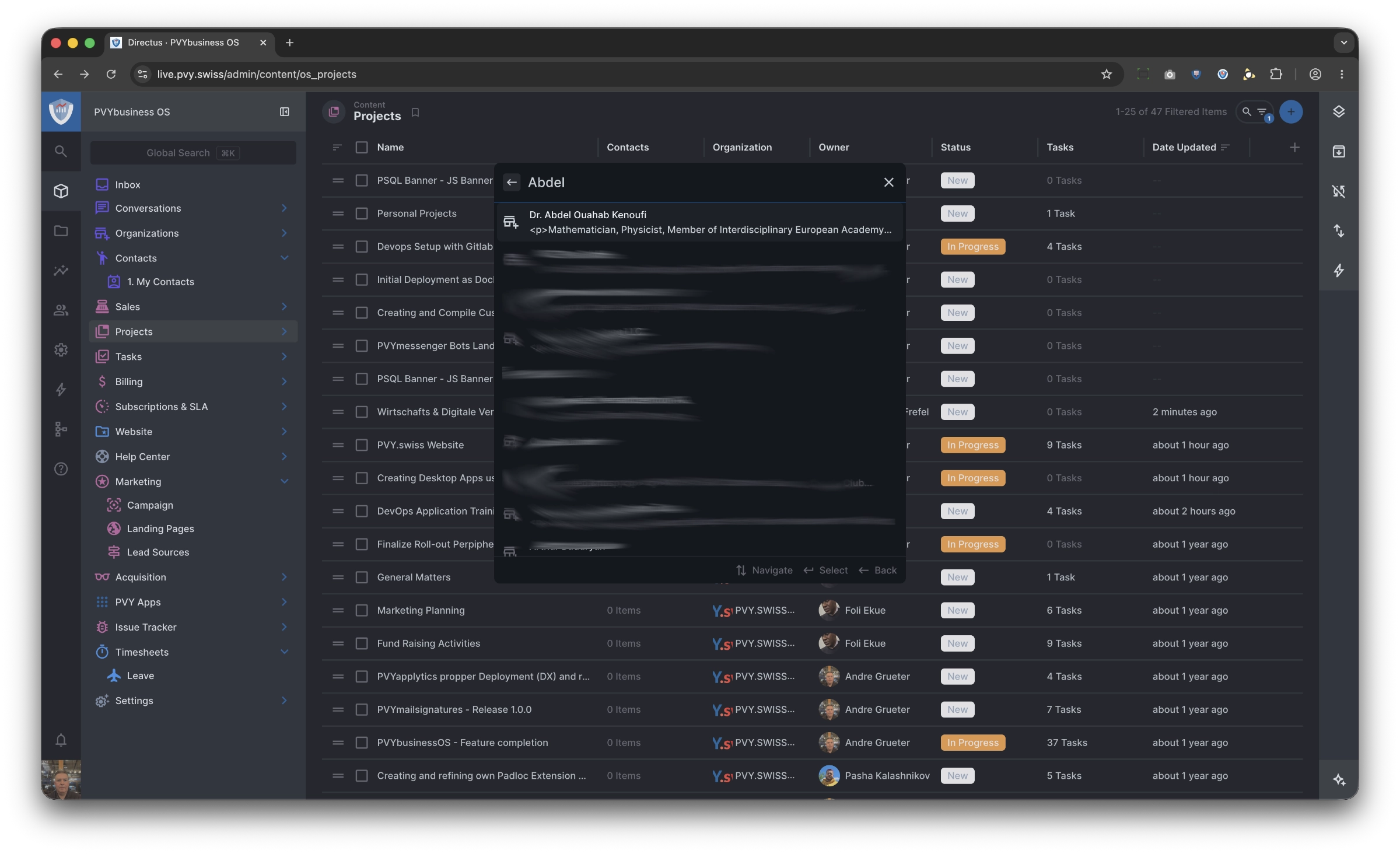Viewport: 1400px width, 854px height.
Task: Click the Content breadcrumb link
Action: tap(369, 105)
